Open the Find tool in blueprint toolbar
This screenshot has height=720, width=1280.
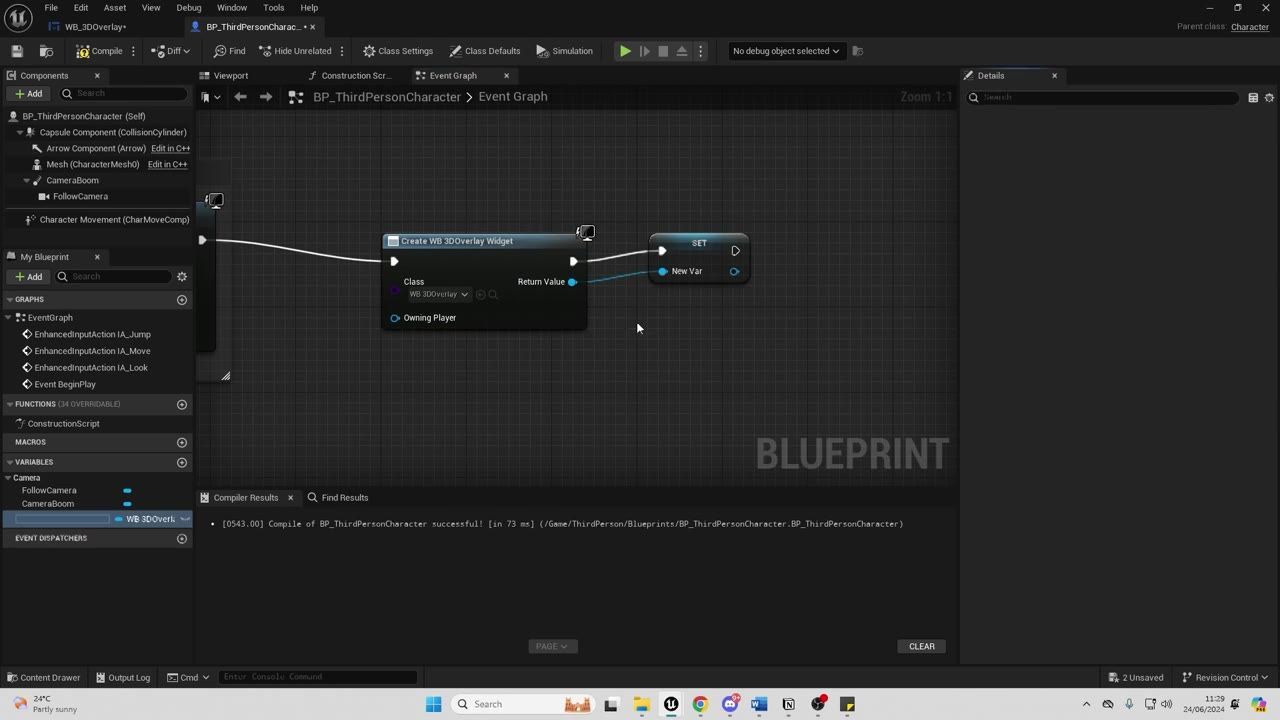click(229, 51)
